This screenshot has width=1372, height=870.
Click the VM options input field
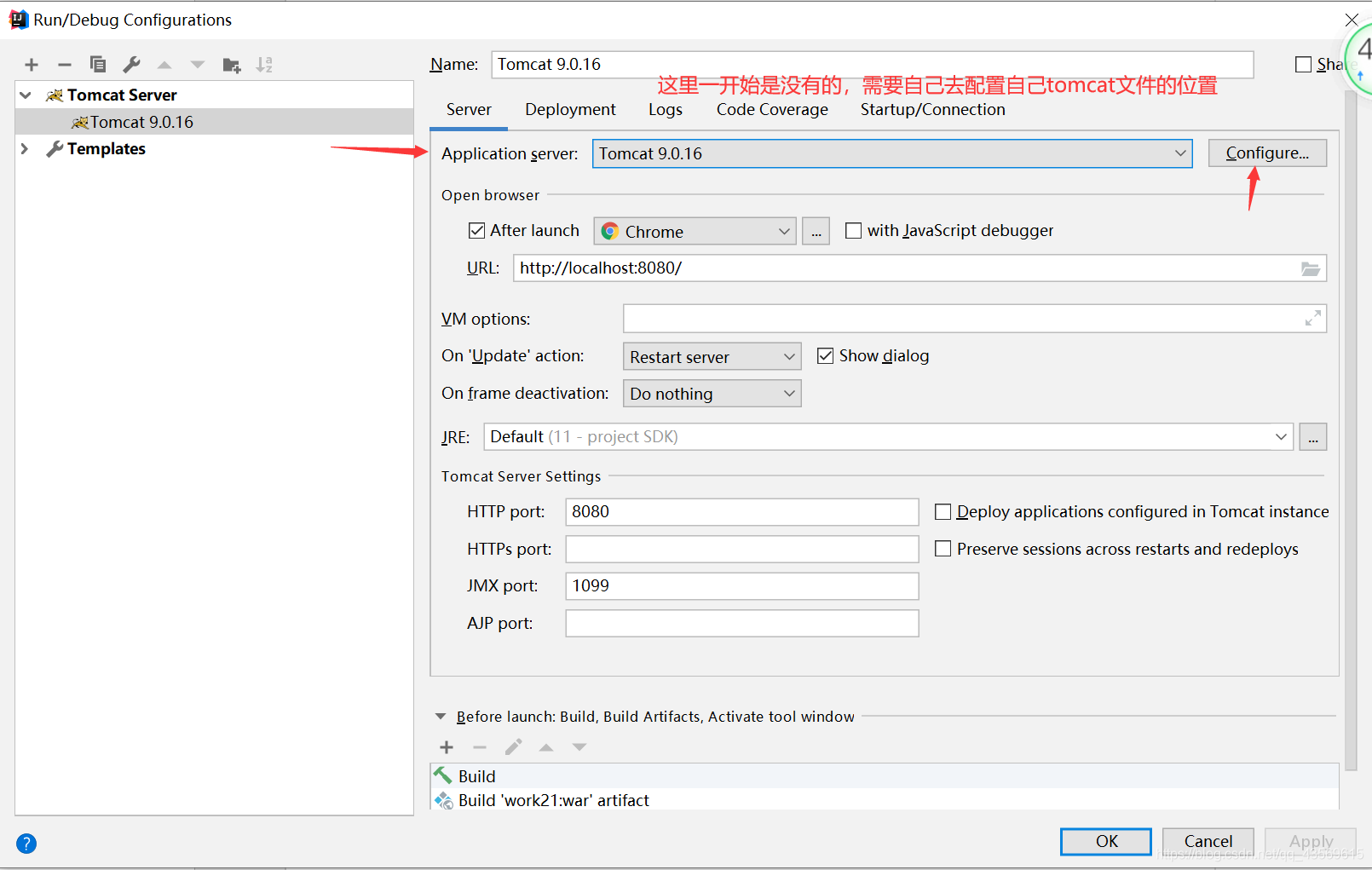tap(975, 319)
